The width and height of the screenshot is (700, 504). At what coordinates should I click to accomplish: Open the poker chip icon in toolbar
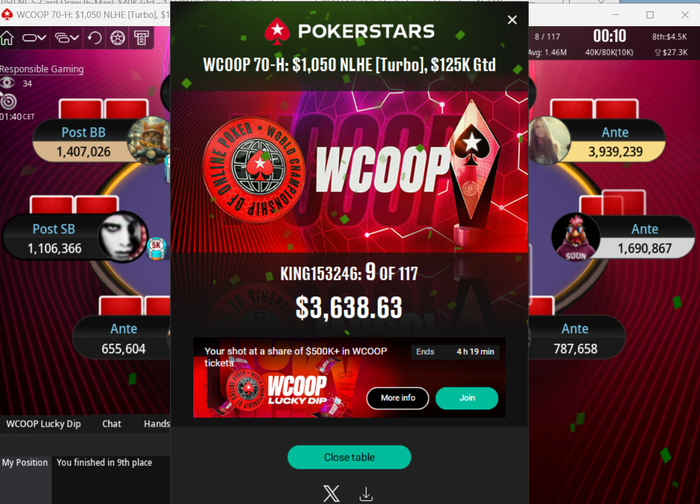(117, 38)
